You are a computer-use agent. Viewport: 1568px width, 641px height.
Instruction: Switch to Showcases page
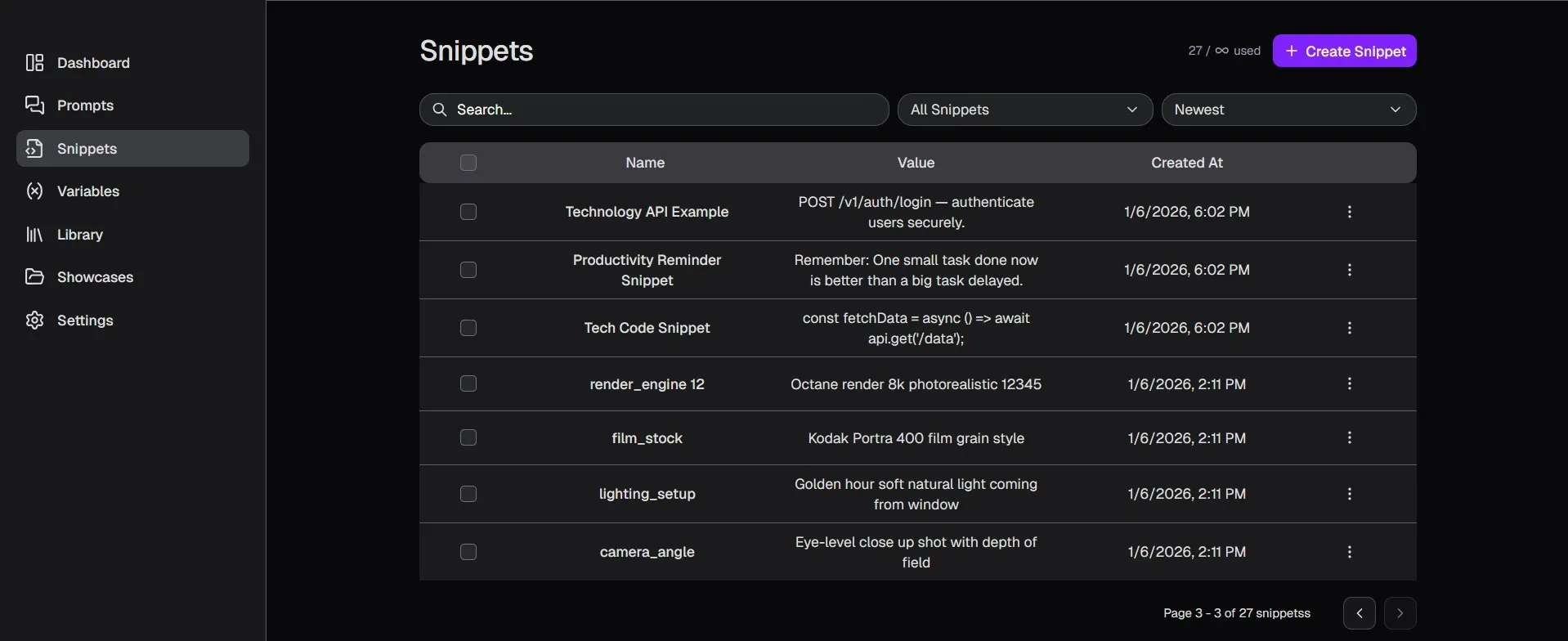point(132,277)
